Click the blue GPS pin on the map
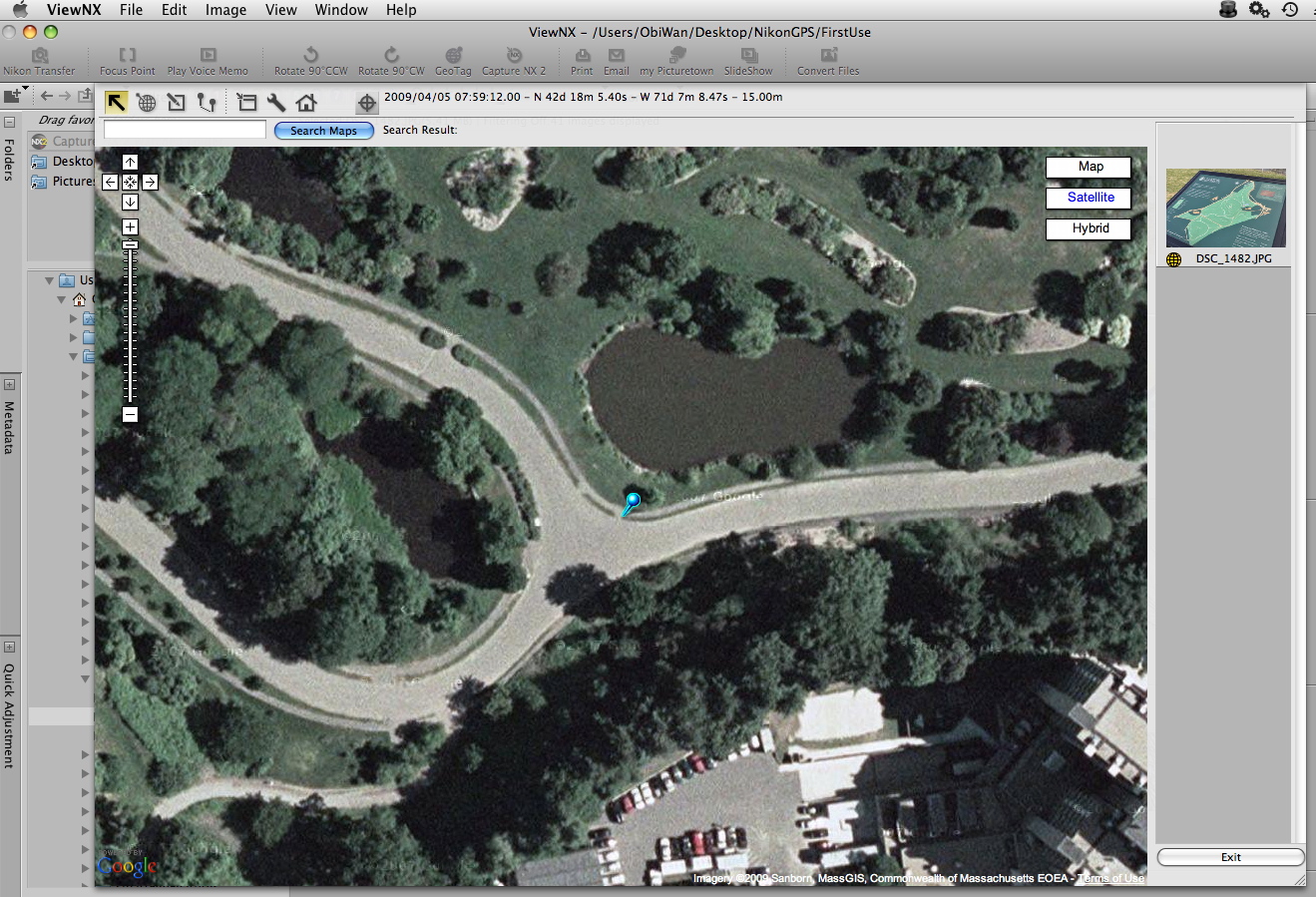 [x=631, y=502]
